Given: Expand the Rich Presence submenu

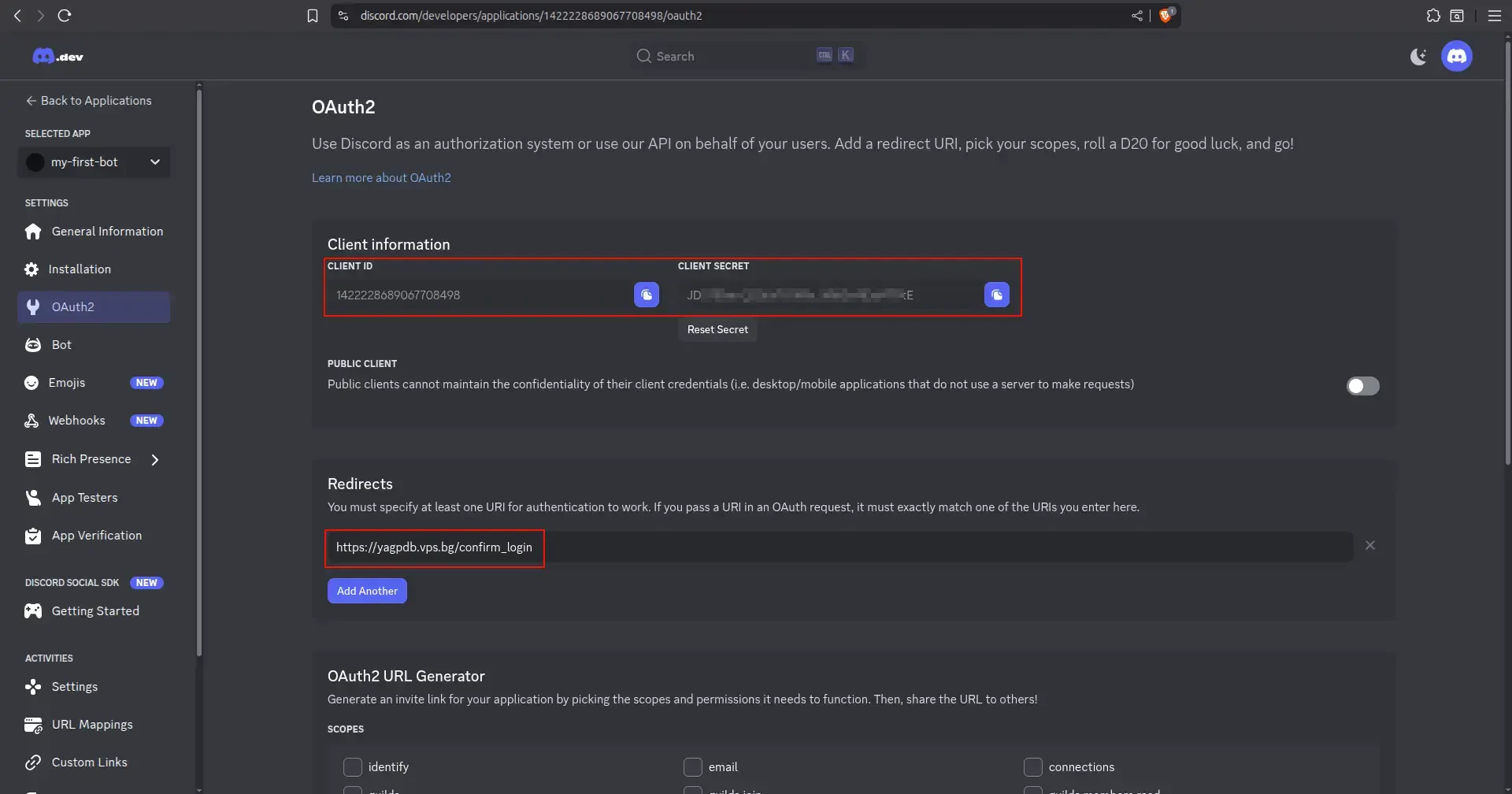Looking at the screenshot, I should click(155, 459).
